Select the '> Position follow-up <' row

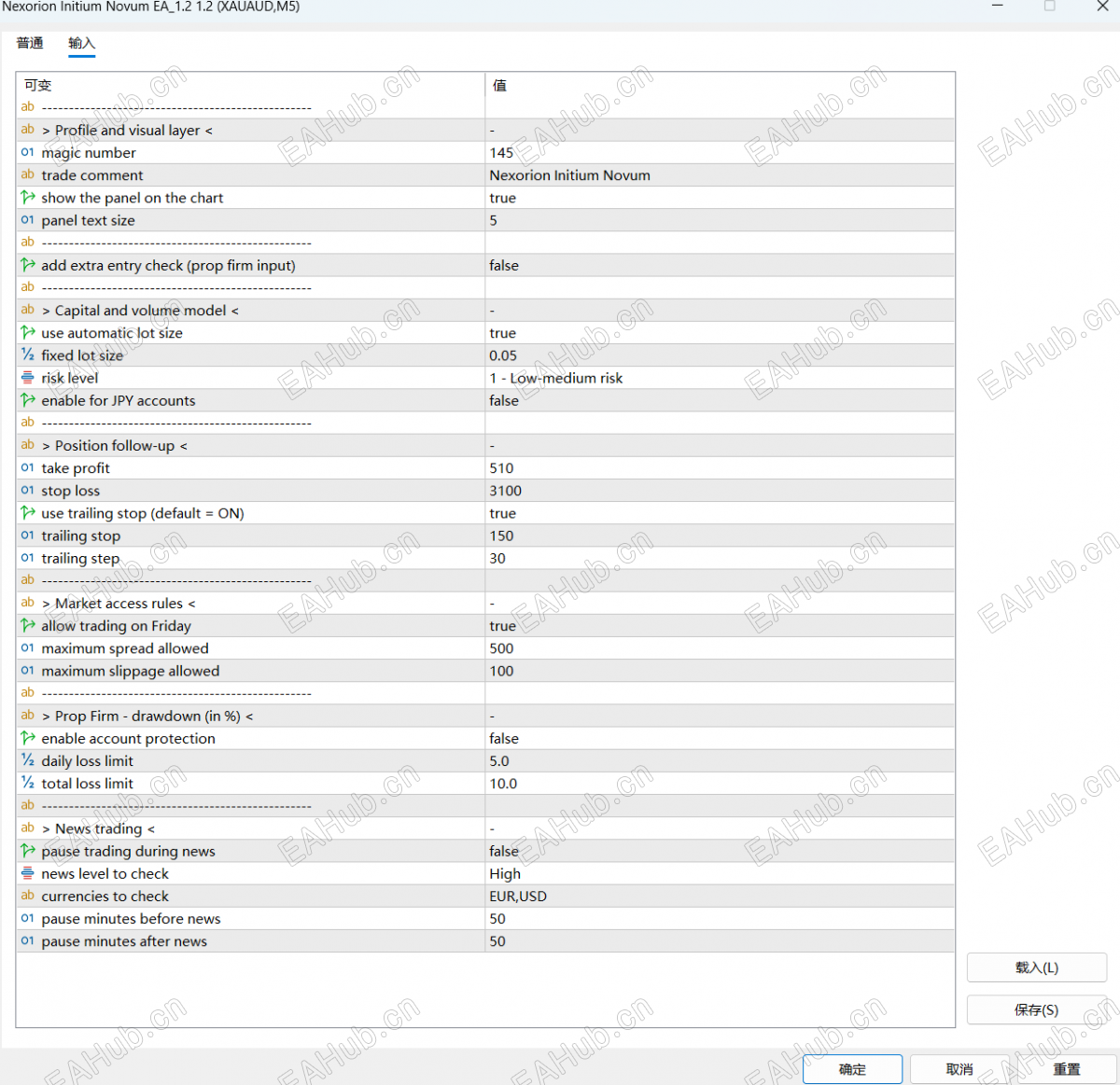coord(485,446)
